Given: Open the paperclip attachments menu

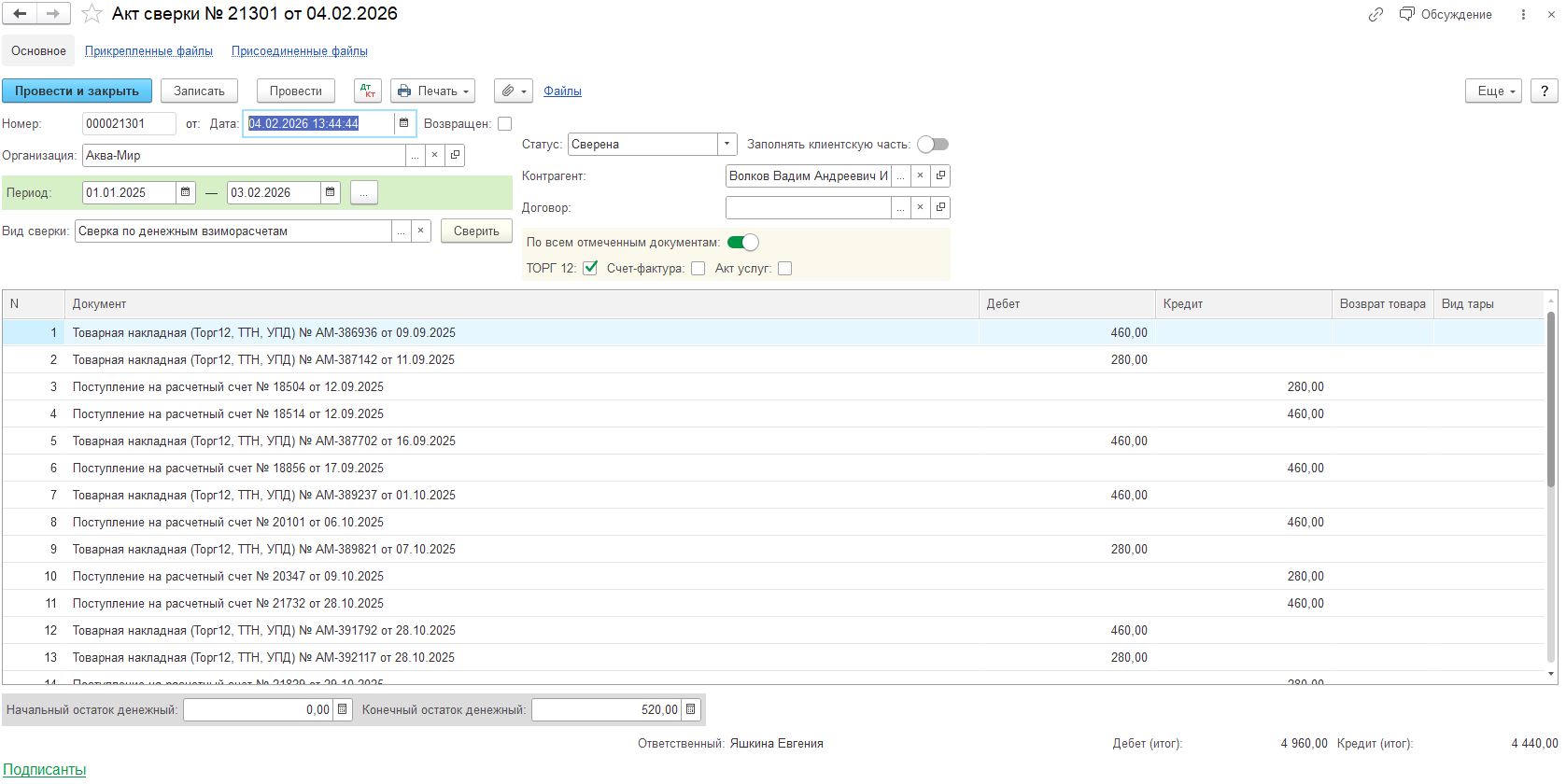Looking at the screenshot, I should (x=513, y=91).
